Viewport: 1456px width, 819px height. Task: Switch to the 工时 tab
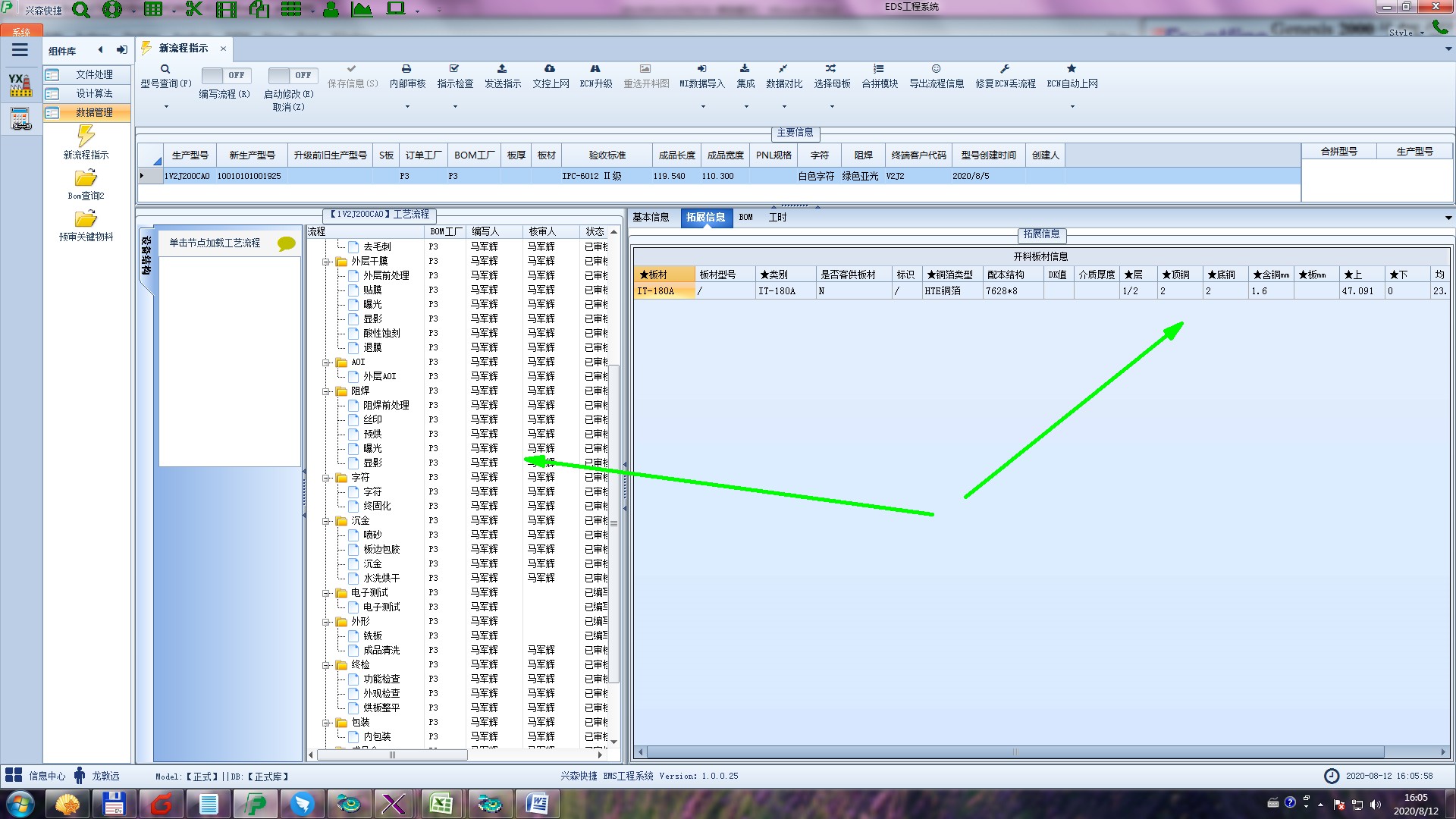777,218
